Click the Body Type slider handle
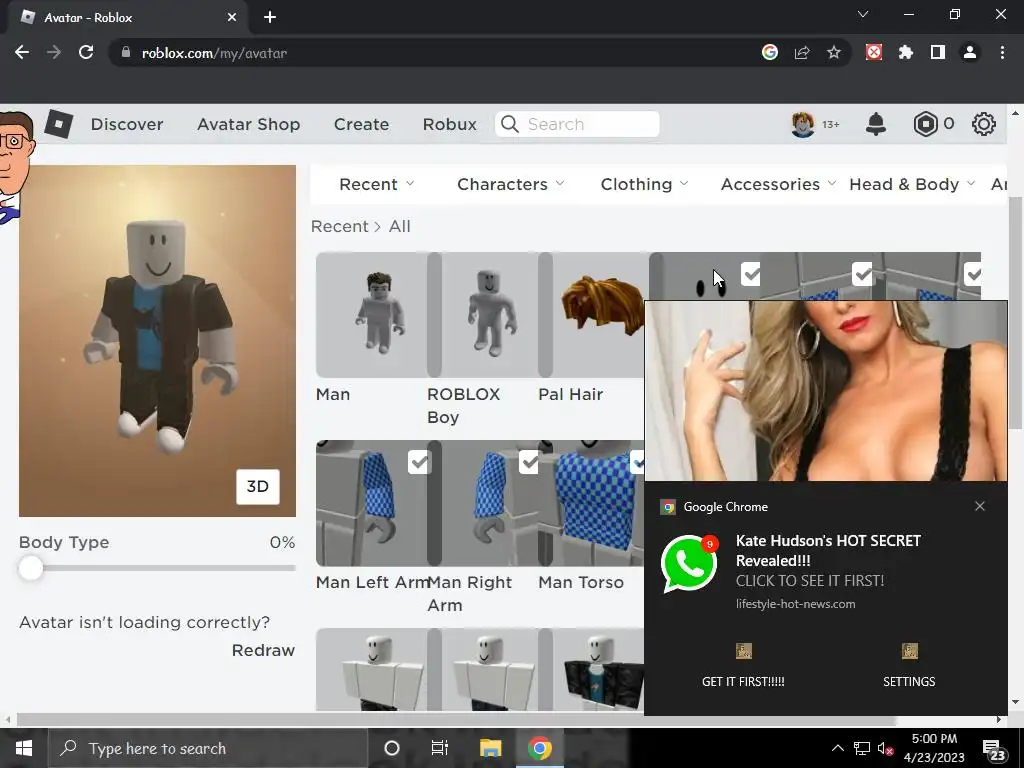The height and width of the screenshot is (768, 1024). coord(30,568)
